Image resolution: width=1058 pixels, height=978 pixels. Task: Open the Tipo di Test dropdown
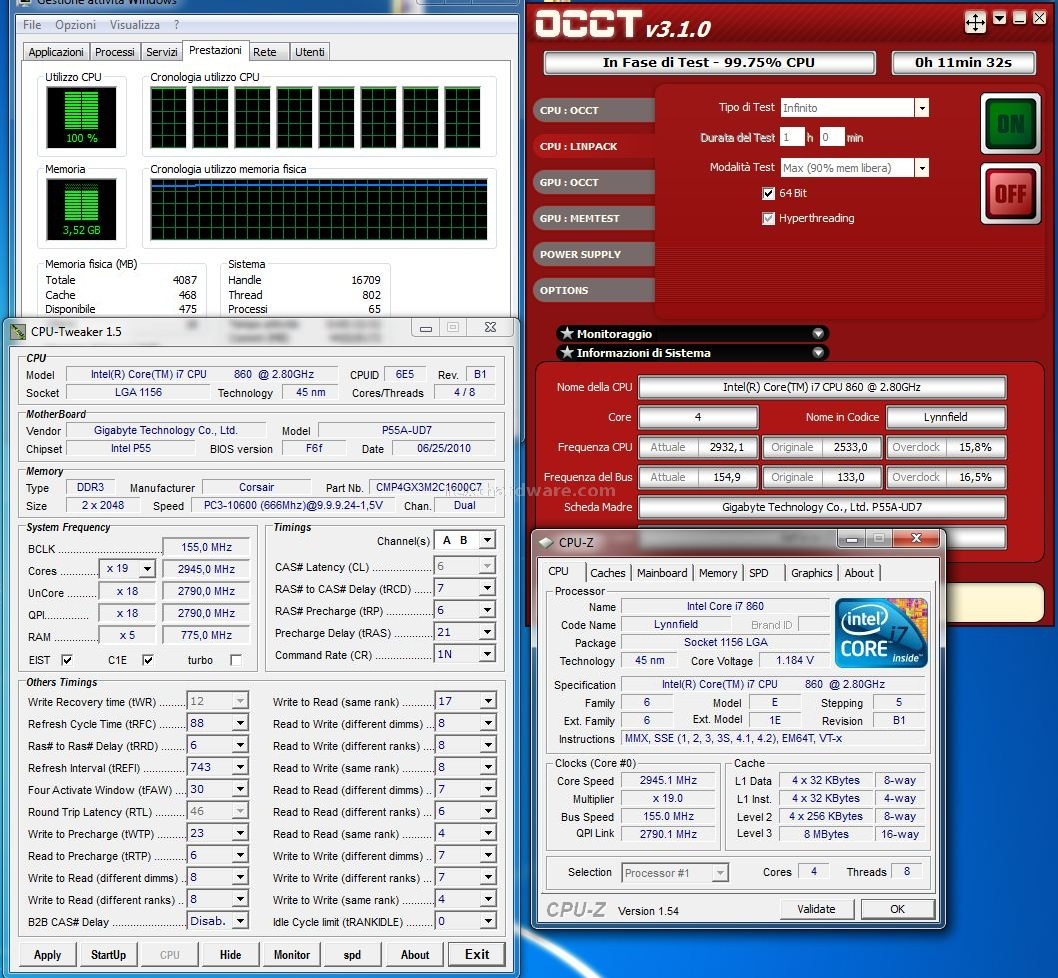point(922,108)
